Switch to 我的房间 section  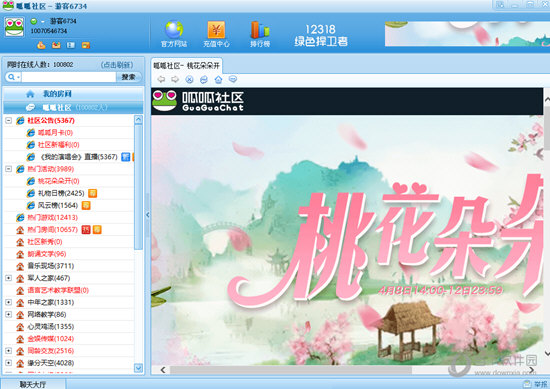coord(73,94)
